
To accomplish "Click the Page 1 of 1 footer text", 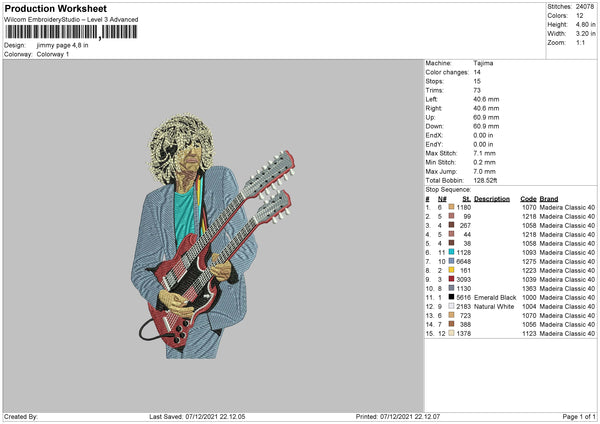I will (579, 416).
